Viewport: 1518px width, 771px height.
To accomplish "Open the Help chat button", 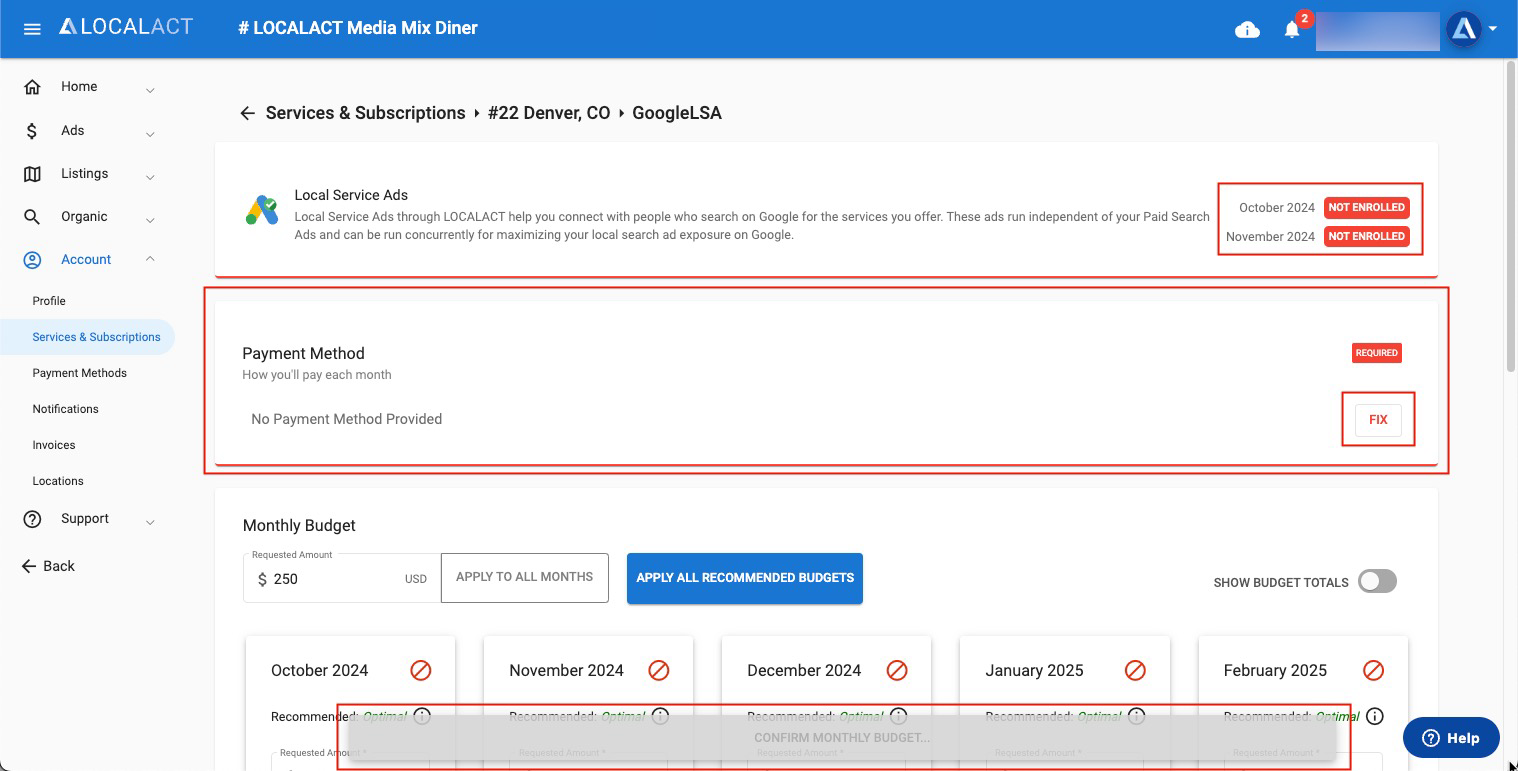I will [x=1451, y=738].
